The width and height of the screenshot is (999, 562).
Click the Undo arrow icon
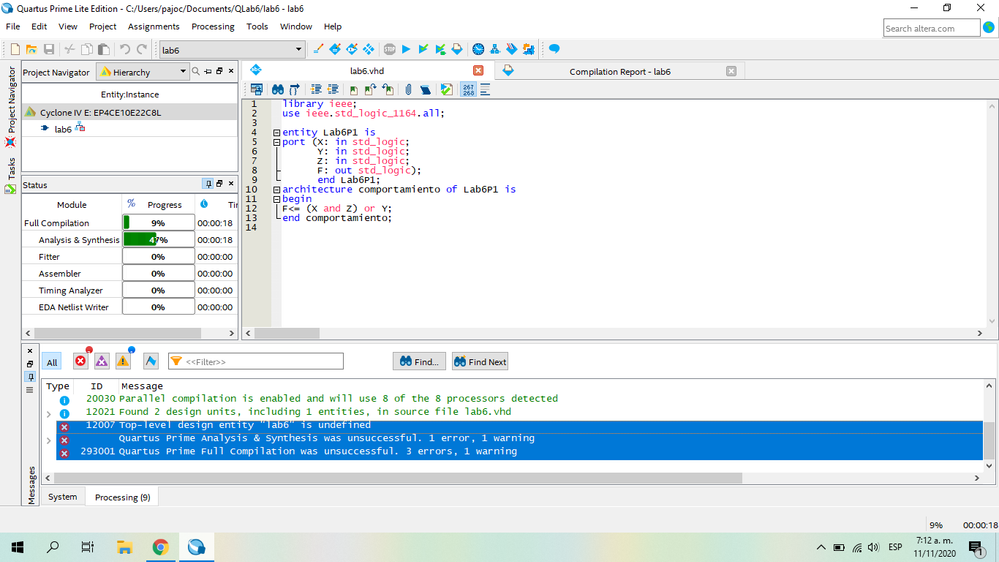coord(125,49)
